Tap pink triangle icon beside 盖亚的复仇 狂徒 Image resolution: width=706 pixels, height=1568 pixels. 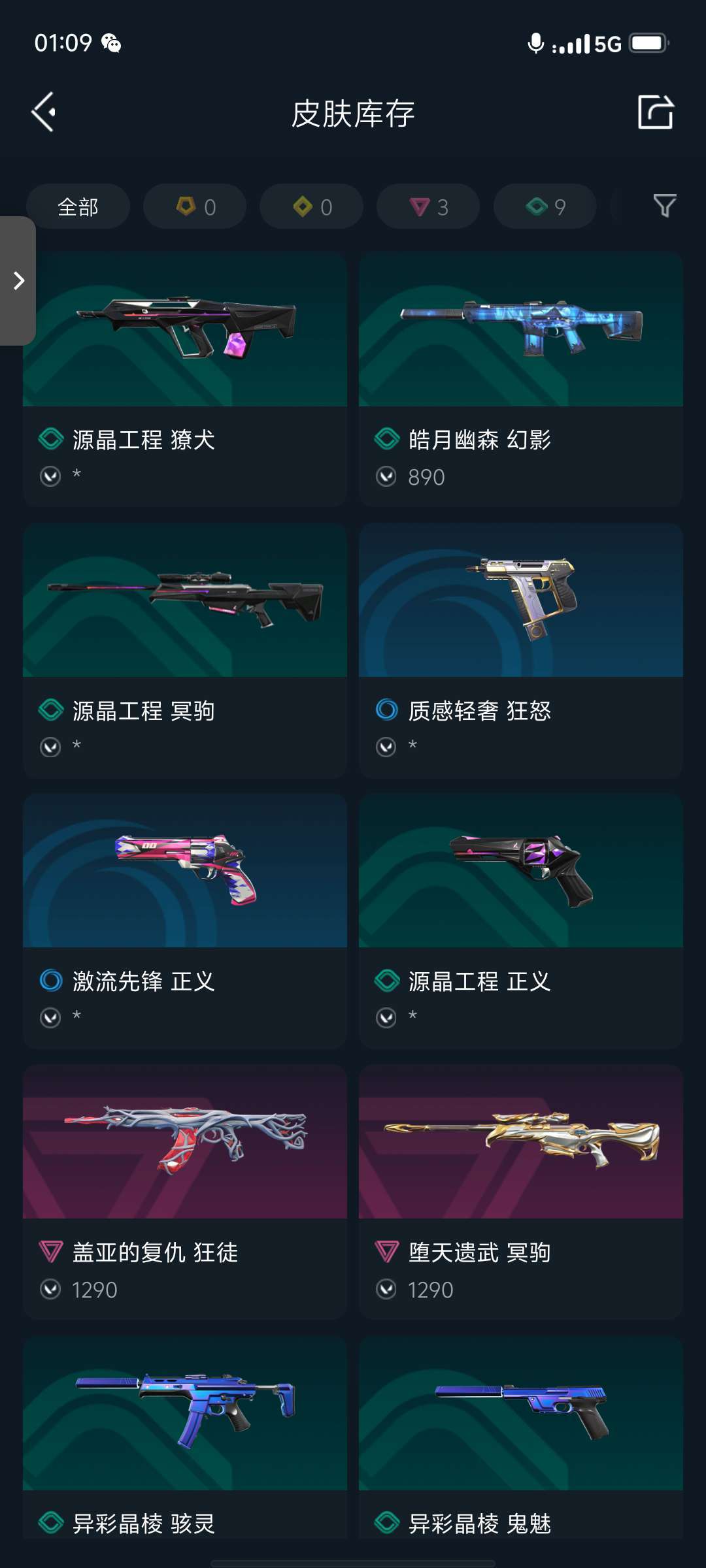(x=51, y=1252)
